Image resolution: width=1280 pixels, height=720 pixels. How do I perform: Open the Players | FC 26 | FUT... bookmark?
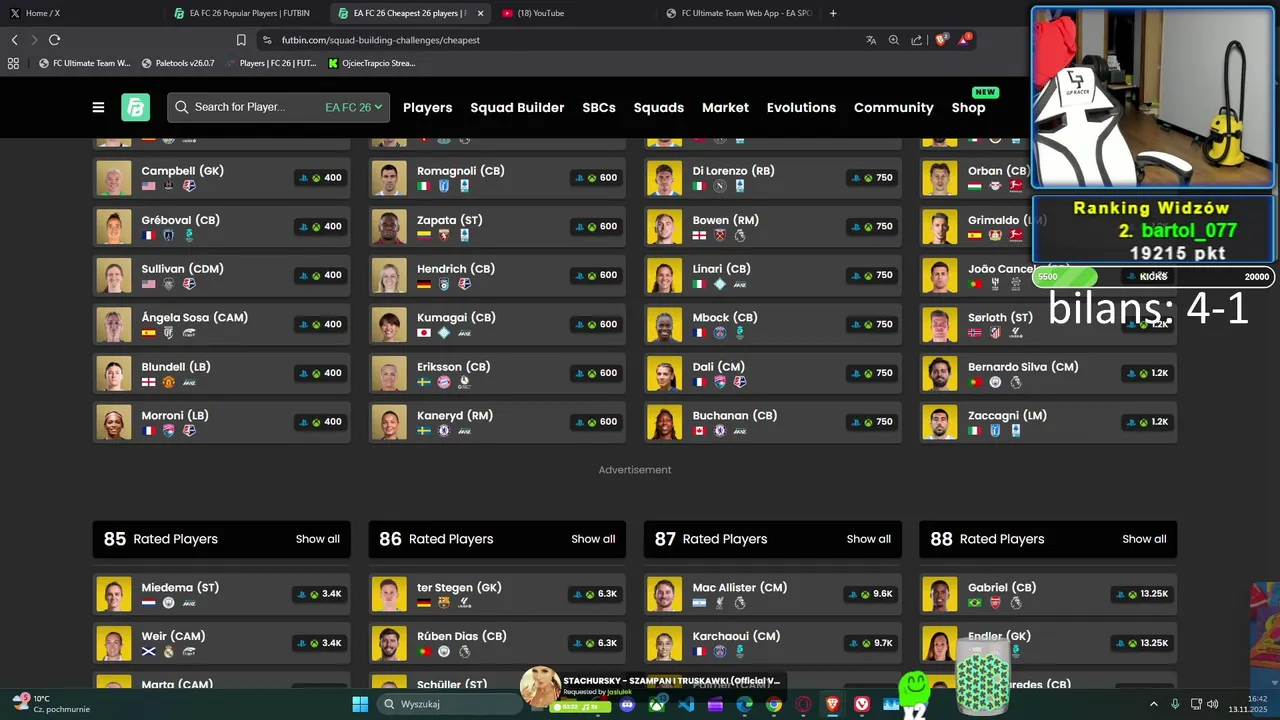(x=270, y=63)
